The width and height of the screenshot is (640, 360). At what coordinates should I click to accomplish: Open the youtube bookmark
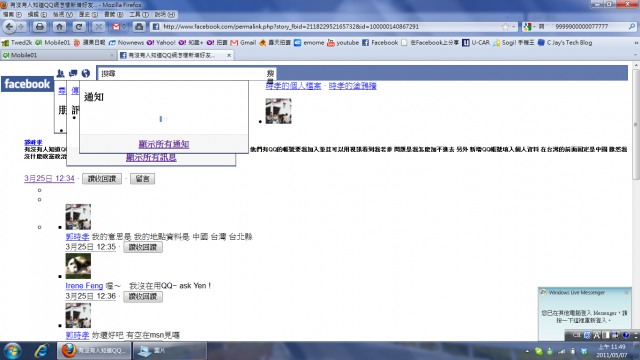(x=343, y=42)
